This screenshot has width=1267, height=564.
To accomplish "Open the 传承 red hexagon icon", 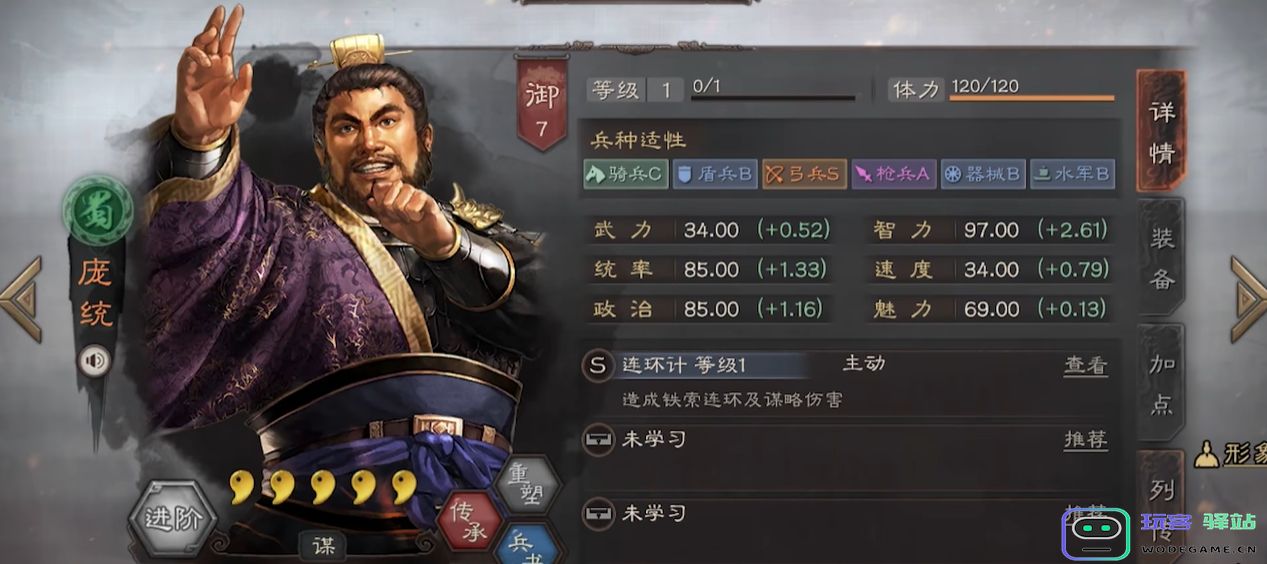I will (470, 524).
